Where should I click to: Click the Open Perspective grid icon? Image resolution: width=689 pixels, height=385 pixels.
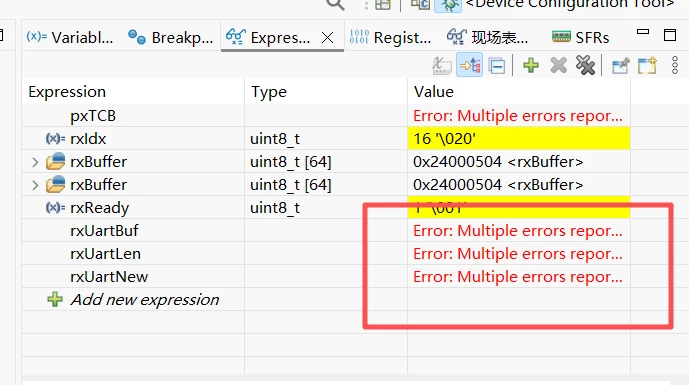383,4
